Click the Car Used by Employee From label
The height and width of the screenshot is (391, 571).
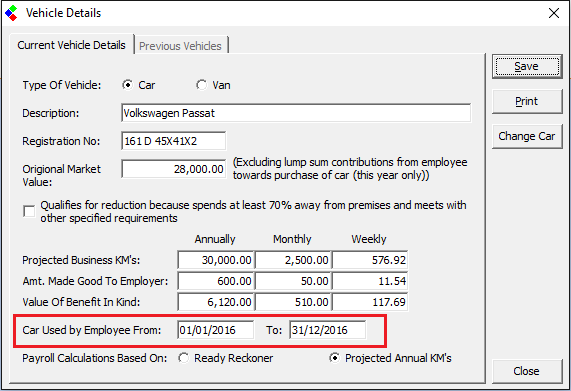92,330
